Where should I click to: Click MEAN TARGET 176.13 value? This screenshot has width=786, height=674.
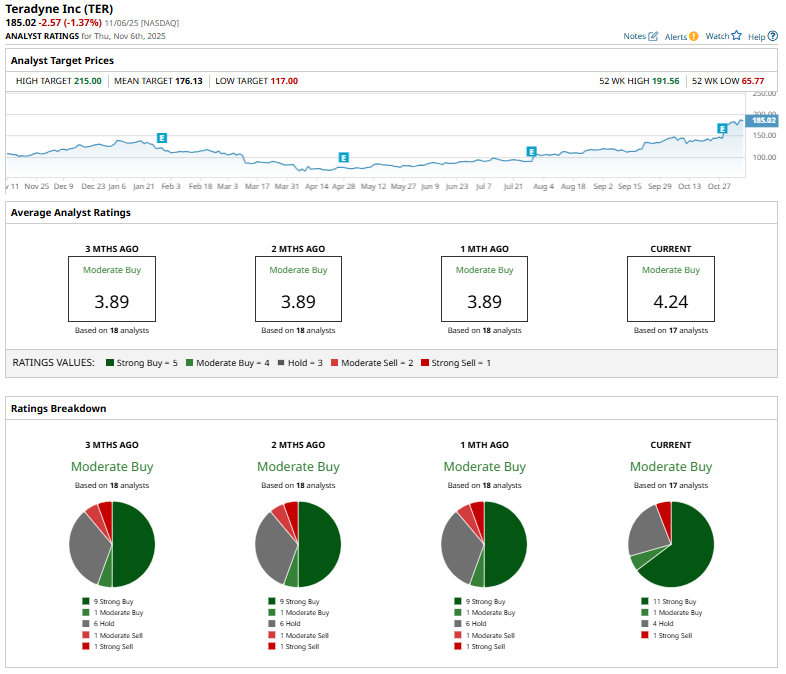pyautogui.click(x=188, y=81)
